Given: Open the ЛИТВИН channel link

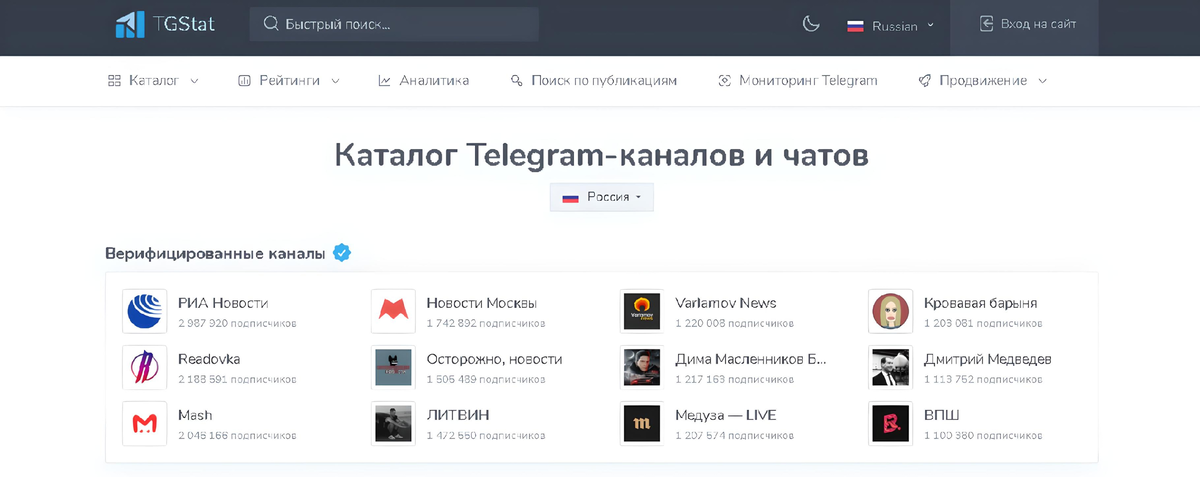Looking at the screenshot, I should [x=460, y=415].
